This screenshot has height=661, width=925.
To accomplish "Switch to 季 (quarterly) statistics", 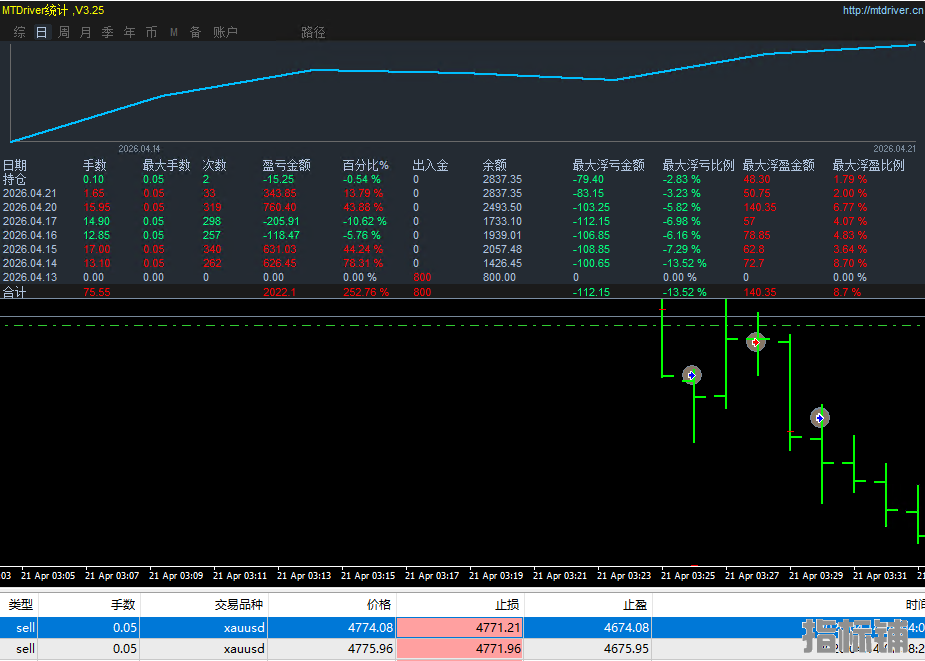I will point(107,32).
